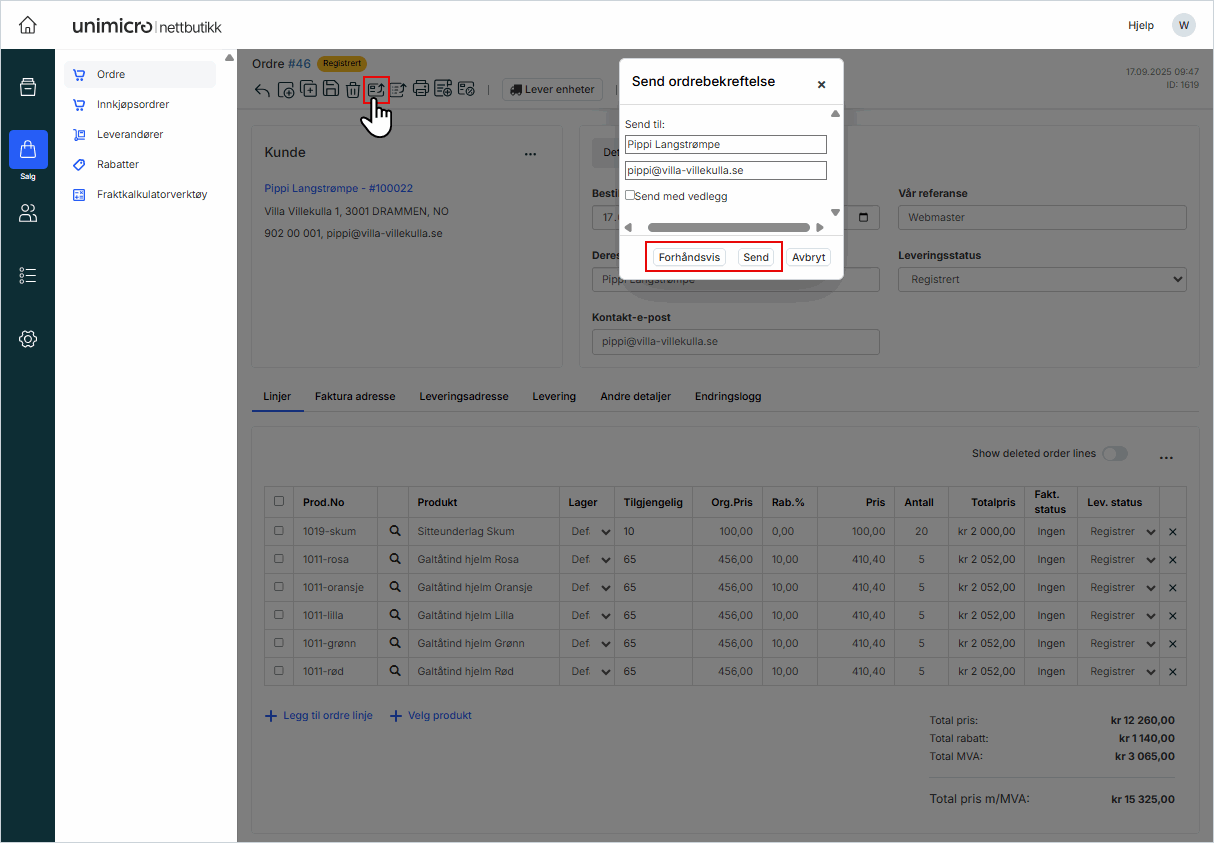Screen dimensions: 1214x843
Task: Open settings via the gear icon in sidebar
Action: coord(28,339)
